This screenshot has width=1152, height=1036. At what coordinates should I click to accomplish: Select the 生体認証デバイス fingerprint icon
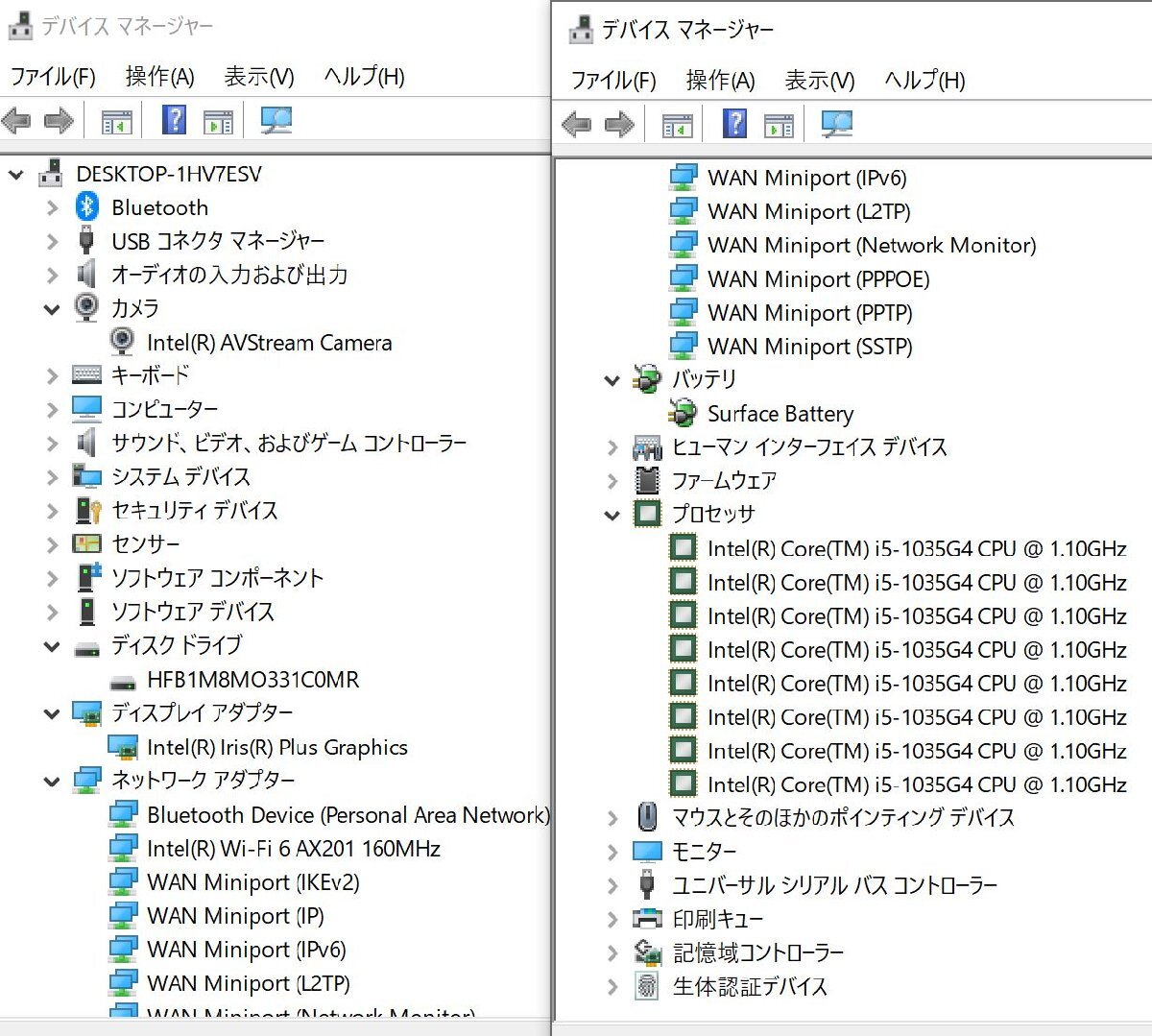click(648, 986)
